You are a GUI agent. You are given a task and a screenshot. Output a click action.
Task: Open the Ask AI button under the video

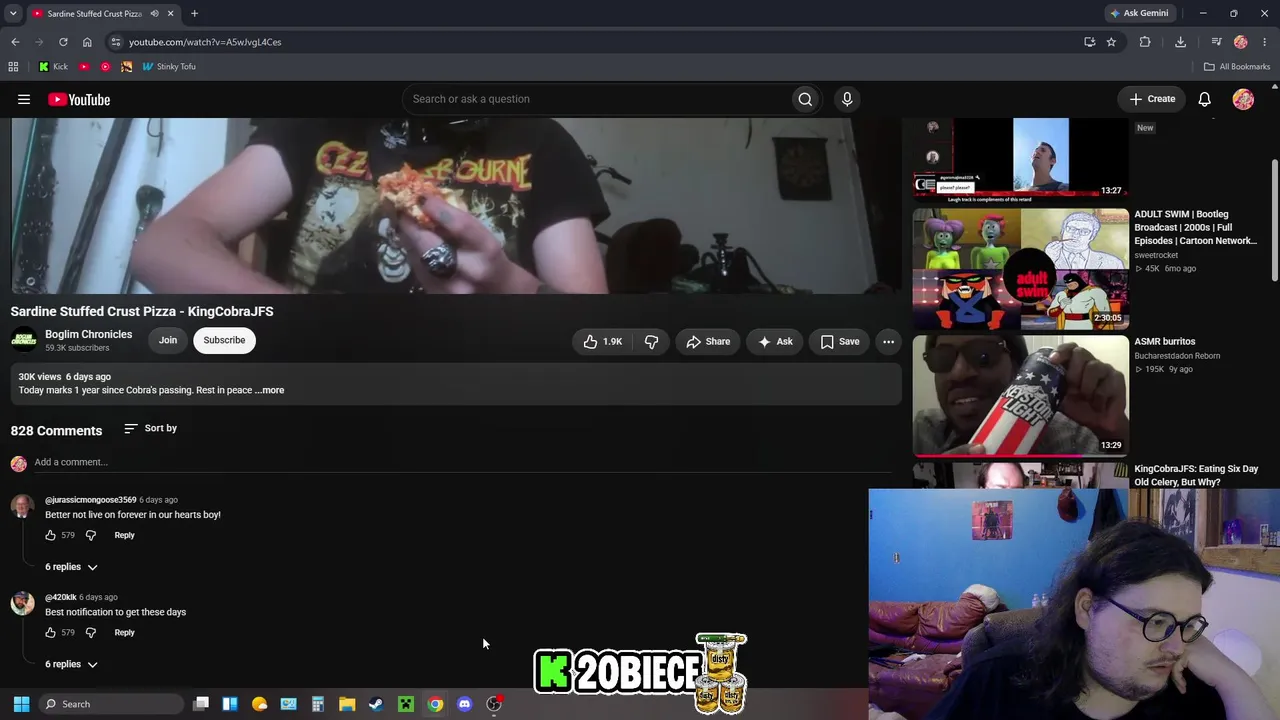775,341
